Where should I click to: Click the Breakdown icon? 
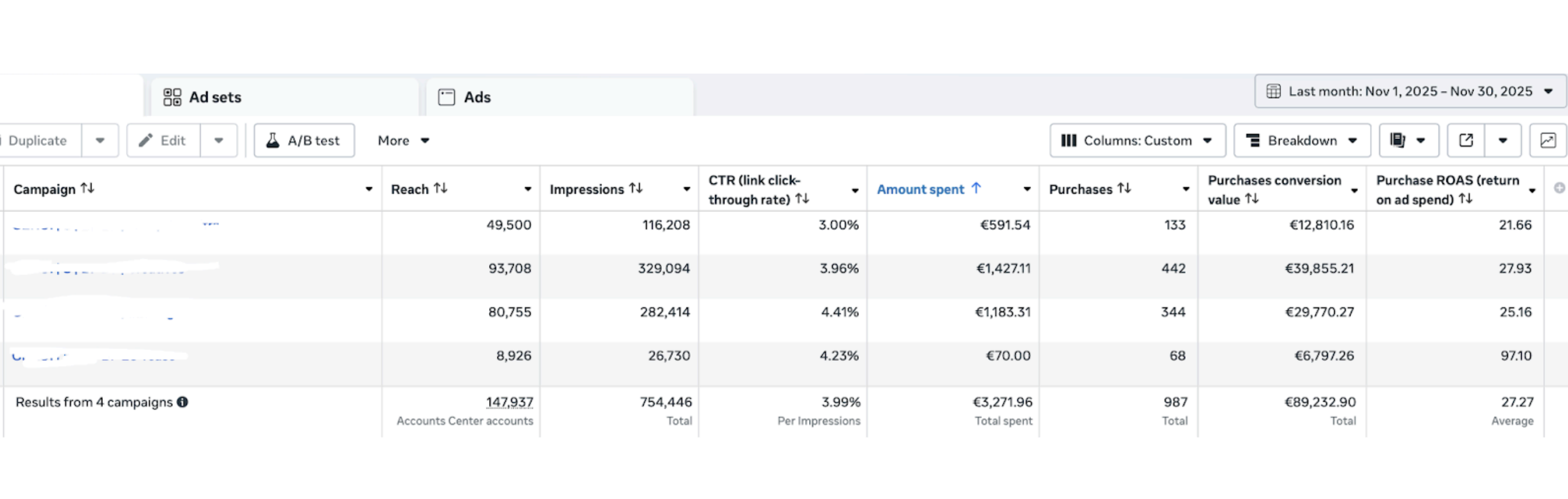pos(1255,140)
